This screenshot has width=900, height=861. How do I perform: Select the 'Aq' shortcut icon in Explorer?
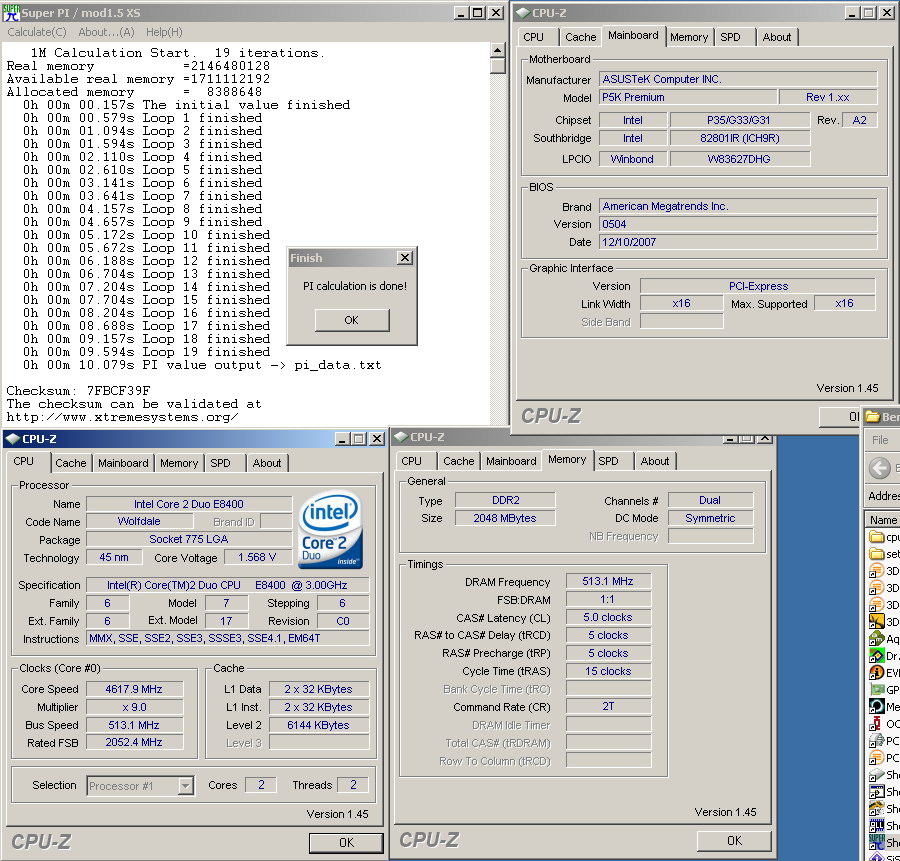[x=876, y=638]
